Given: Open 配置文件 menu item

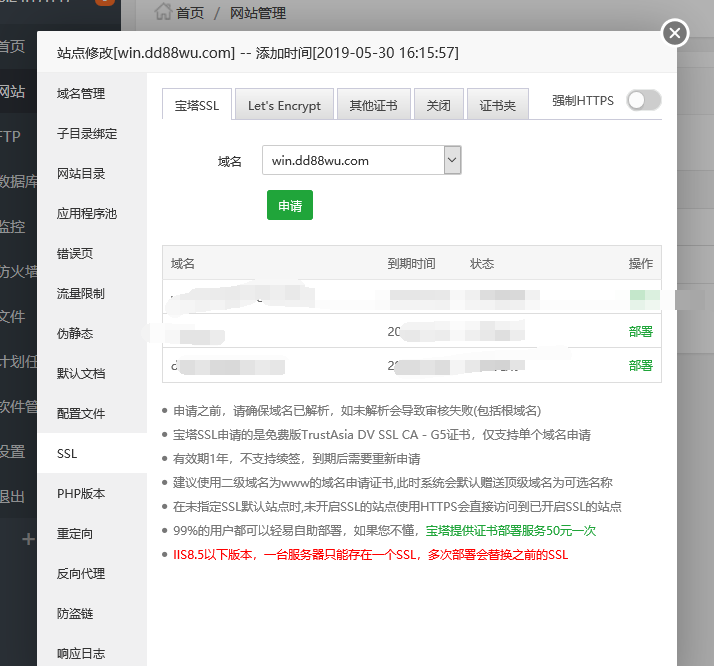Looking at the screenshot, I should [x=92, y=414].
